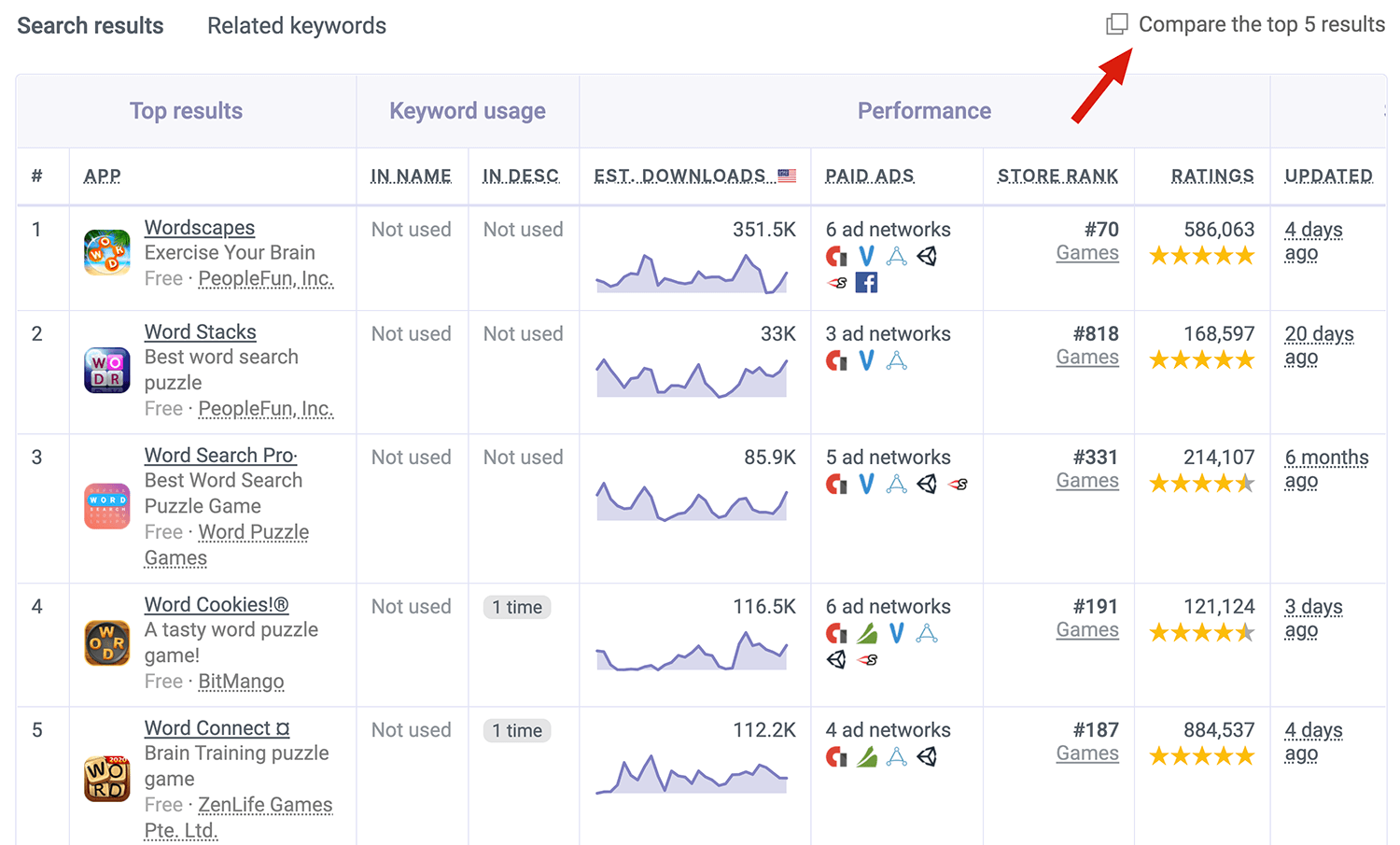The width and height of the screenshot is (1400, 845).
Task: Open the Word Cookies app icon
Action: pos(107,642)
